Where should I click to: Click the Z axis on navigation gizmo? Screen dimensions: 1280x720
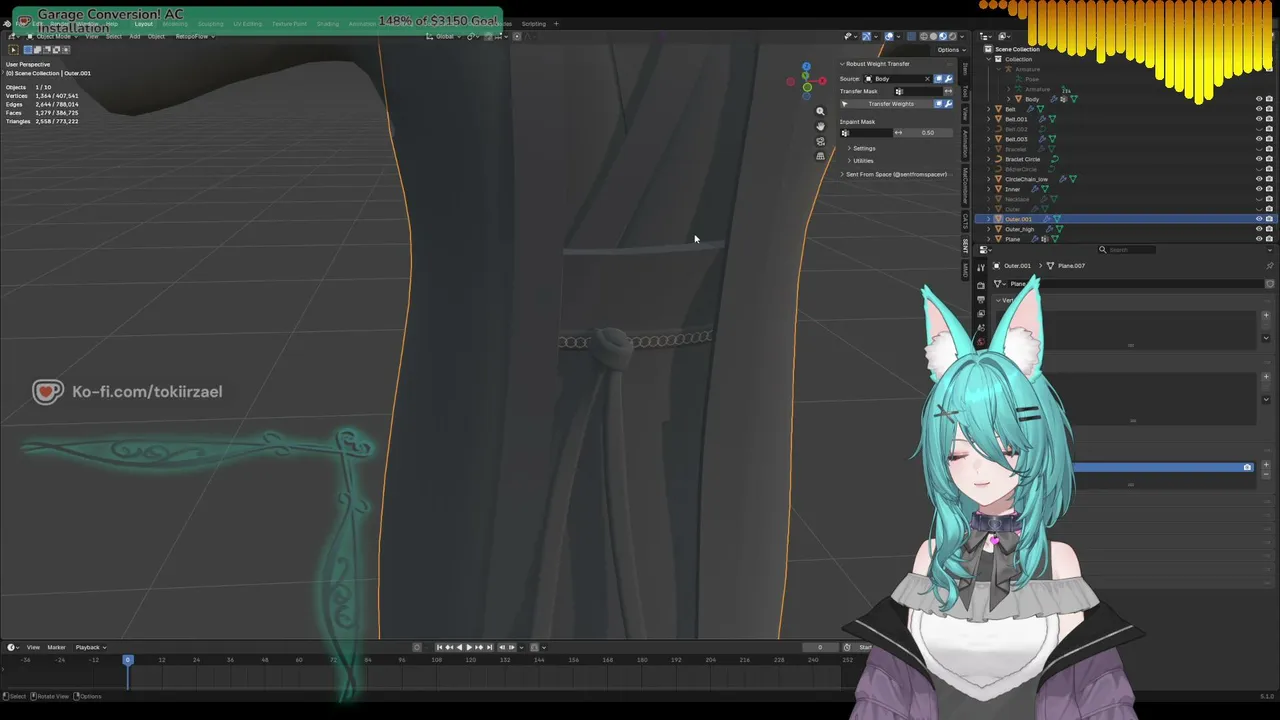[x=806, y=67]
